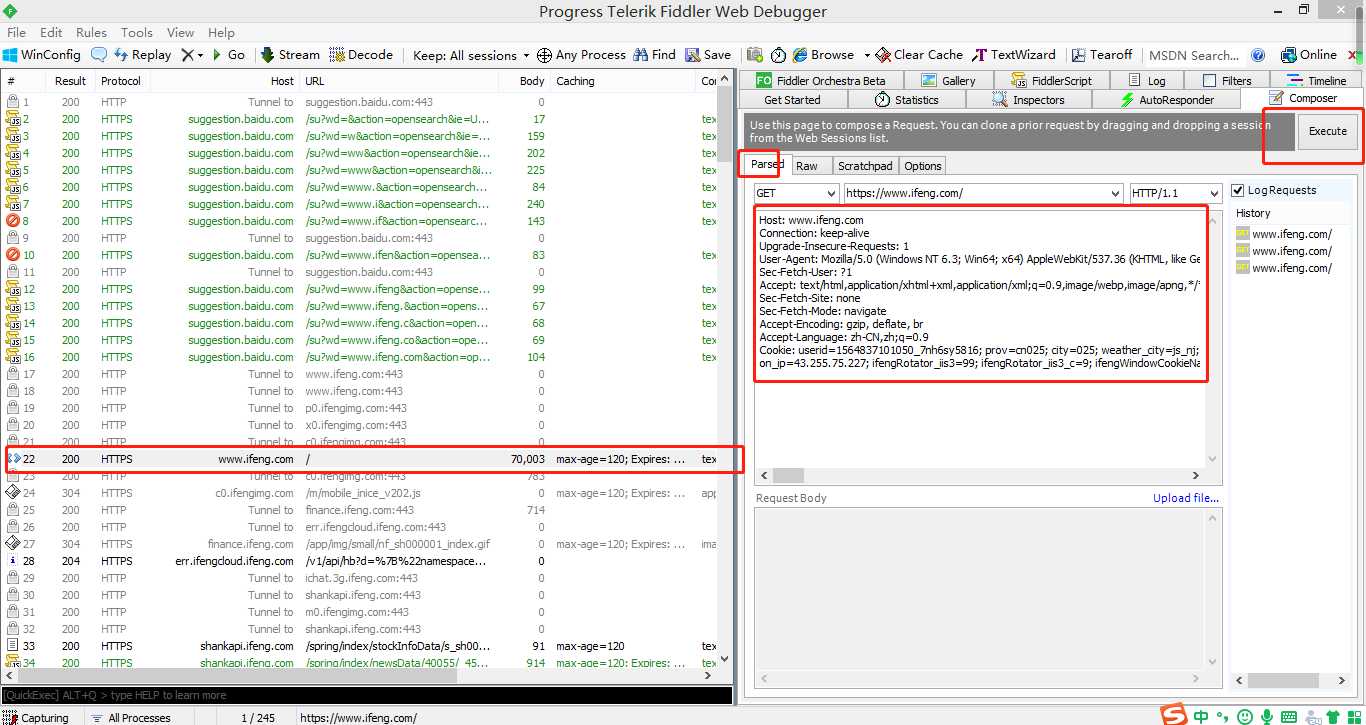
Task: Click the camera screenshot icon
Action: pos(755,55)
